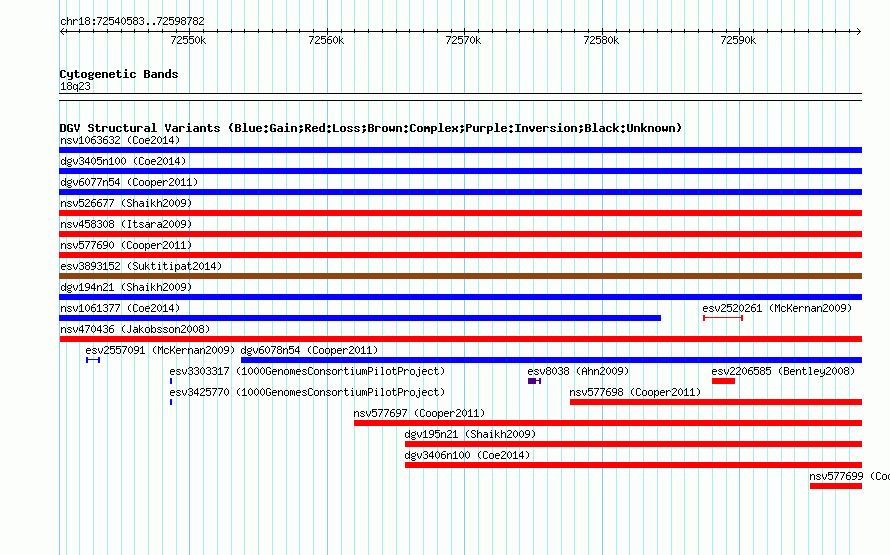Click the red bar under nsv577698
Image resolution: width=890 pixels, height=555 pixels.
(716, 402)
